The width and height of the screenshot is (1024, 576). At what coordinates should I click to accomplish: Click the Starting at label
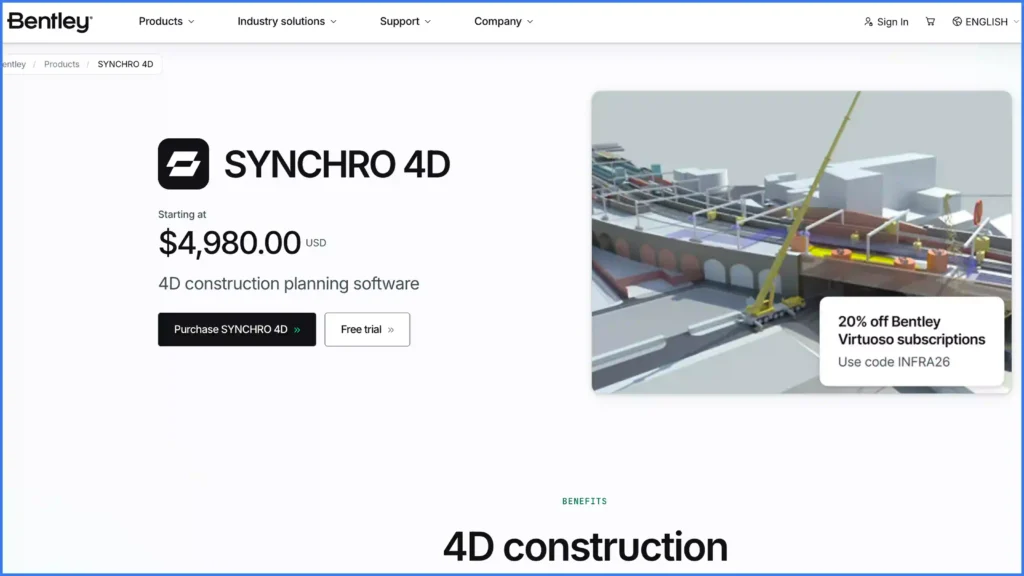pos(182,214)
